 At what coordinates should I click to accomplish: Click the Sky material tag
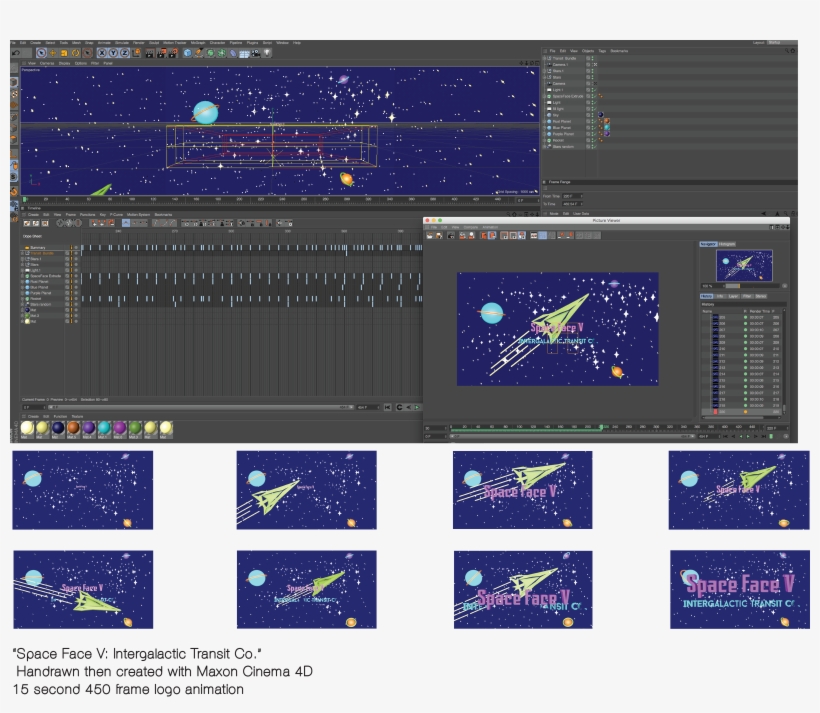point(601,115)
